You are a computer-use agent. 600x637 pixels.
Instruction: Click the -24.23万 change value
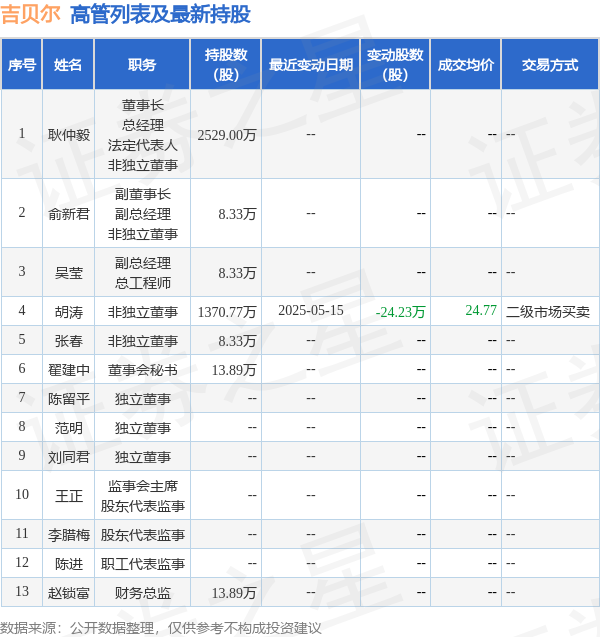pos(401,312)
